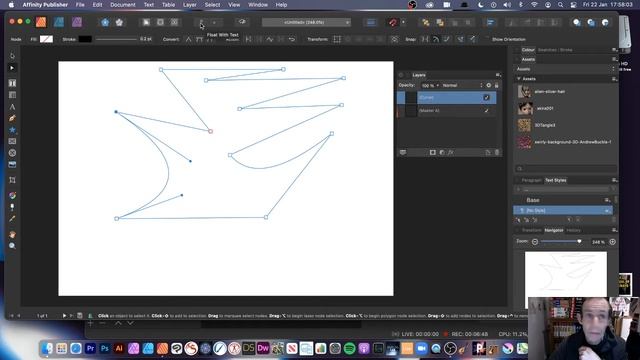Convert node to sharp icon

pos(188,39)
